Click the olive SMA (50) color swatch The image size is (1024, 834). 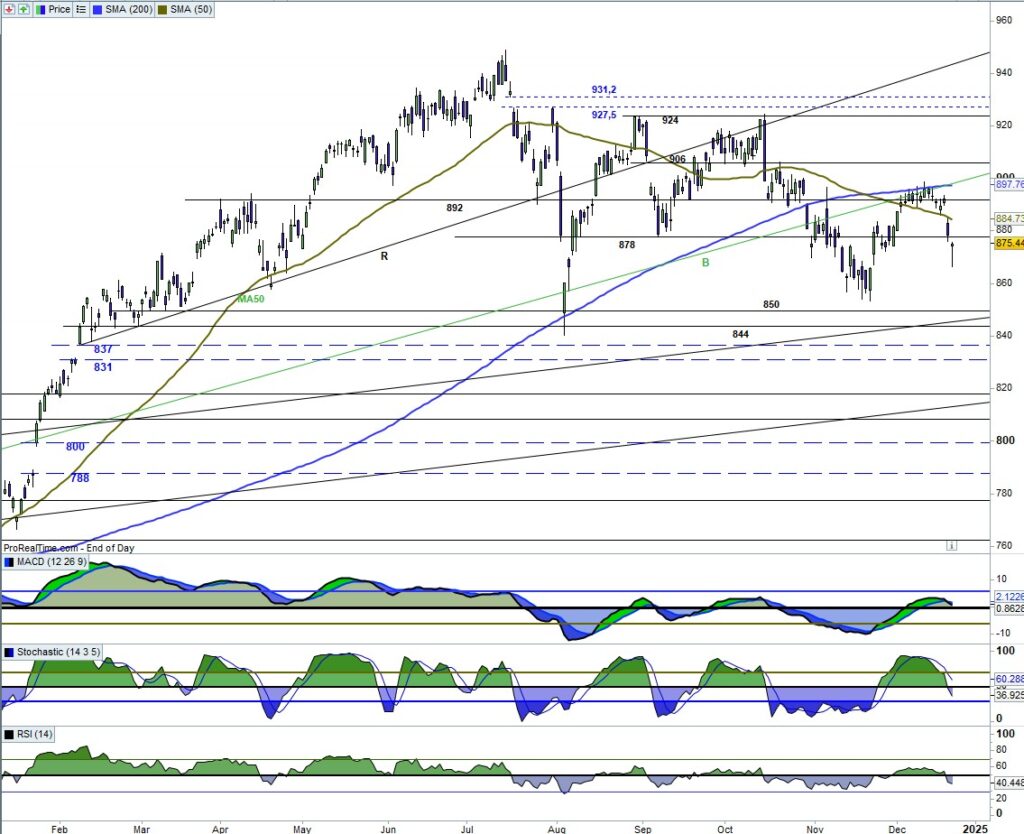163,9
